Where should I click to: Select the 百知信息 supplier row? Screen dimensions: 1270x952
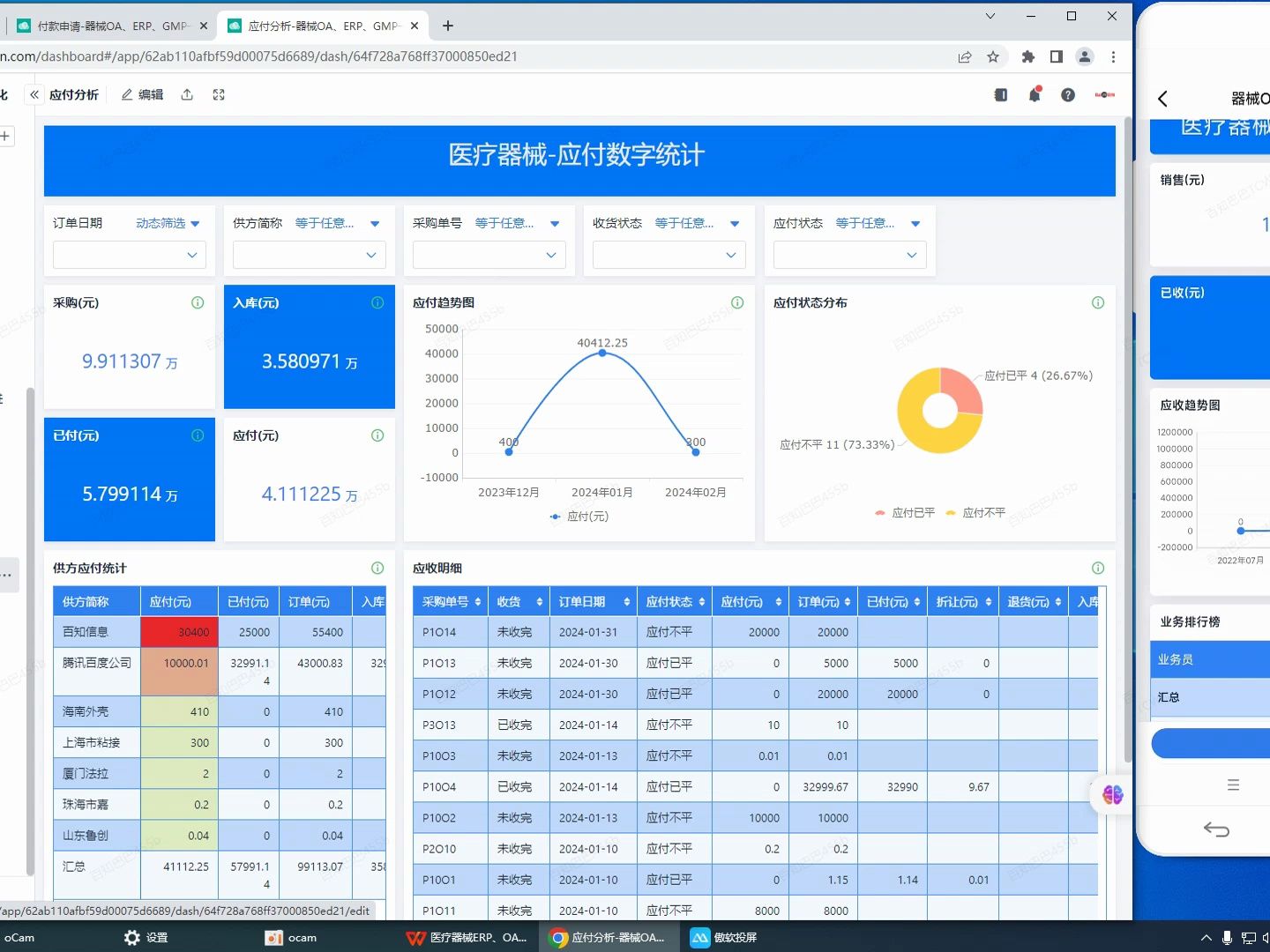[x=219, y=632]
